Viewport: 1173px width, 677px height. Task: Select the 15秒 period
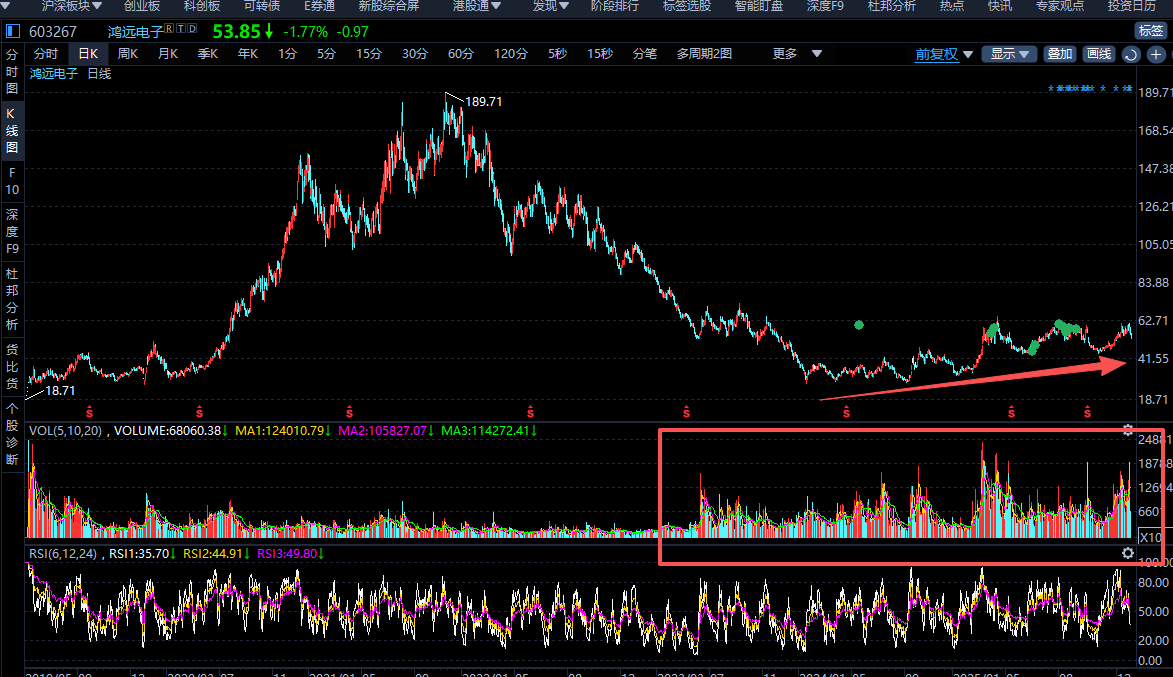click(x=600, y=54)
